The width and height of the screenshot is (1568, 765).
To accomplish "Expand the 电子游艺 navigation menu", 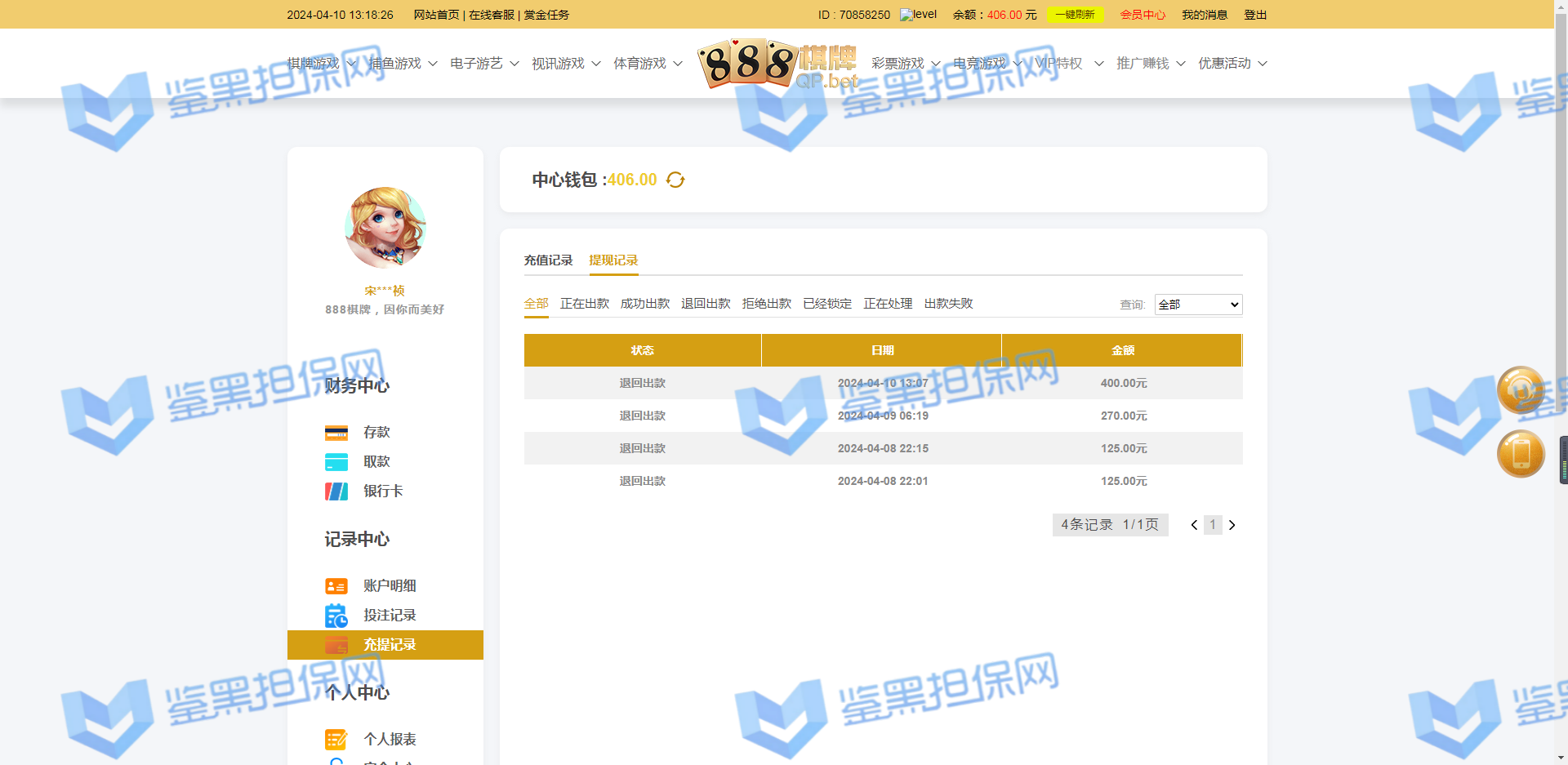I will [x=484, y=64].
